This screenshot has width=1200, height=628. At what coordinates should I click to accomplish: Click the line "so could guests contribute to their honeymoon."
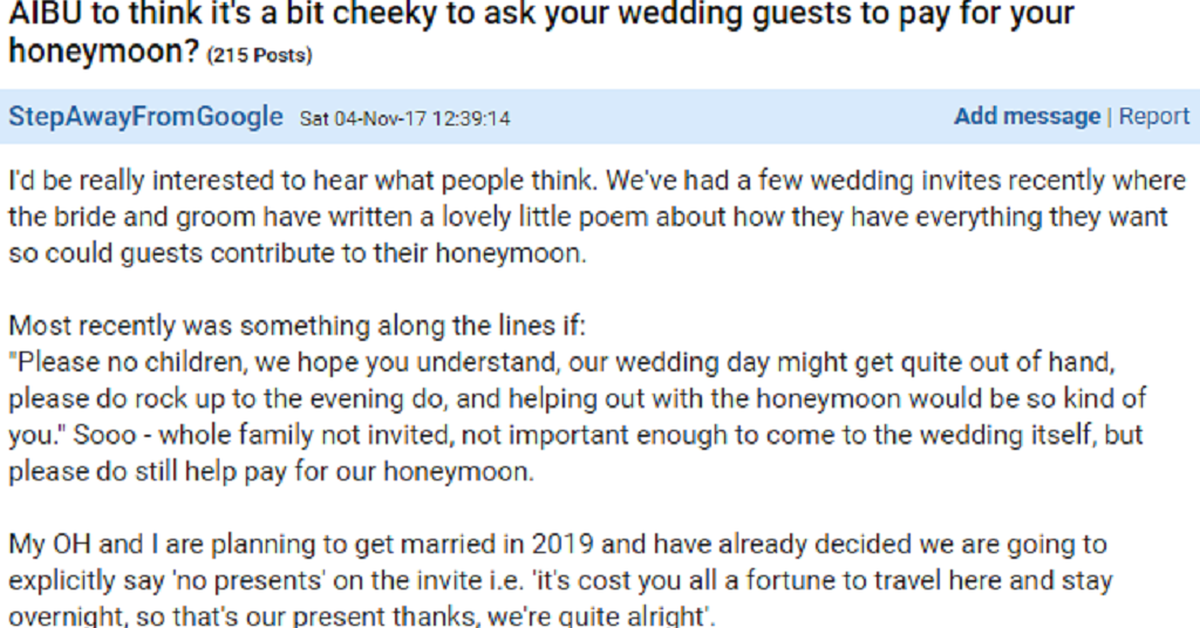295,254
